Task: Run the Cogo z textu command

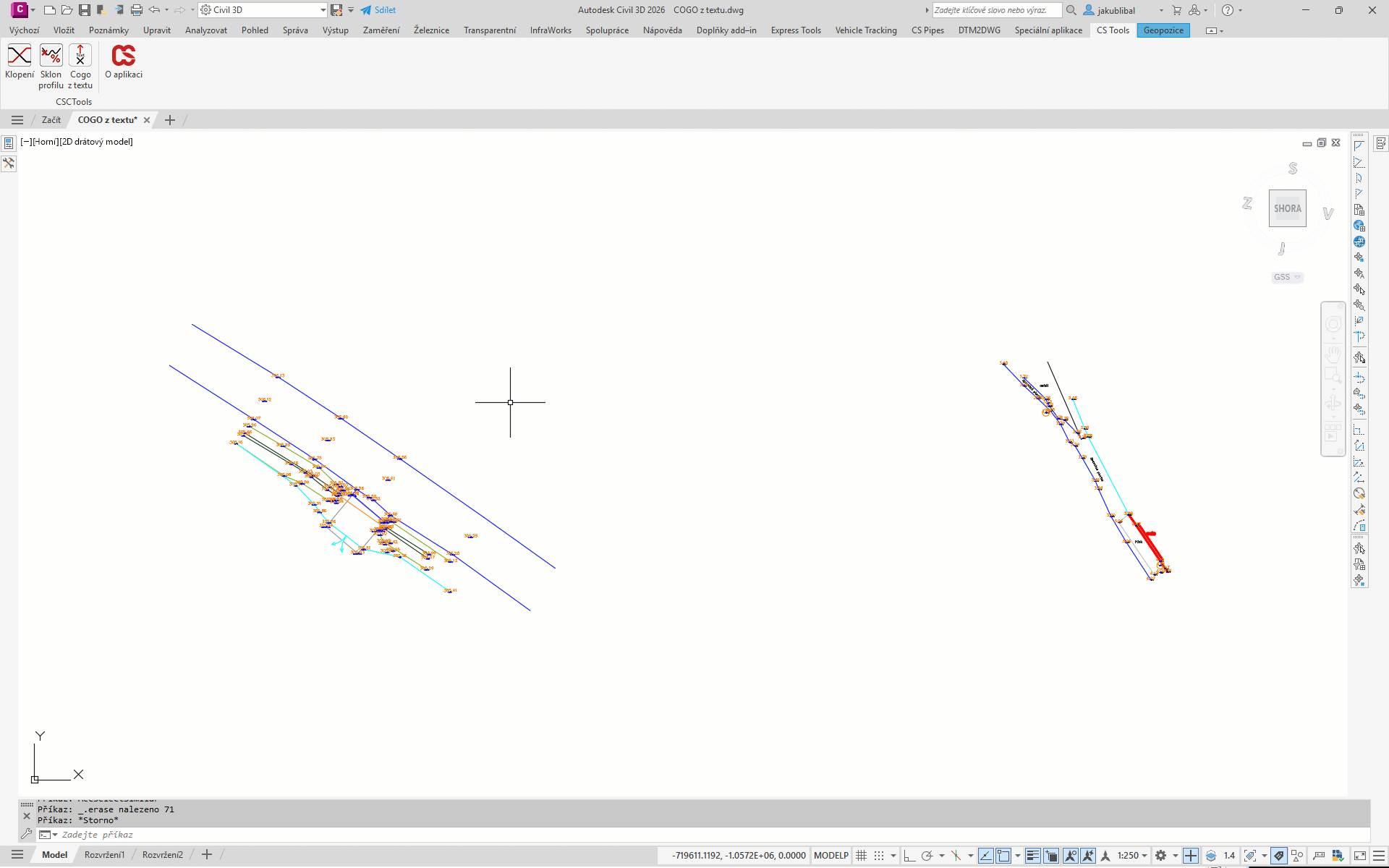Action: tap(80, 56)
